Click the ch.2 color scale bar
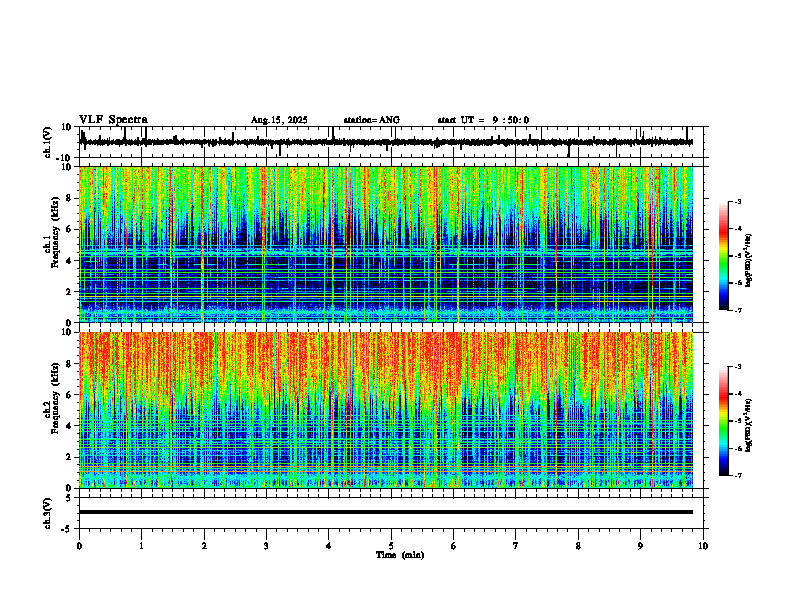This screenshot has width=792, height=612. click(724, 421)
